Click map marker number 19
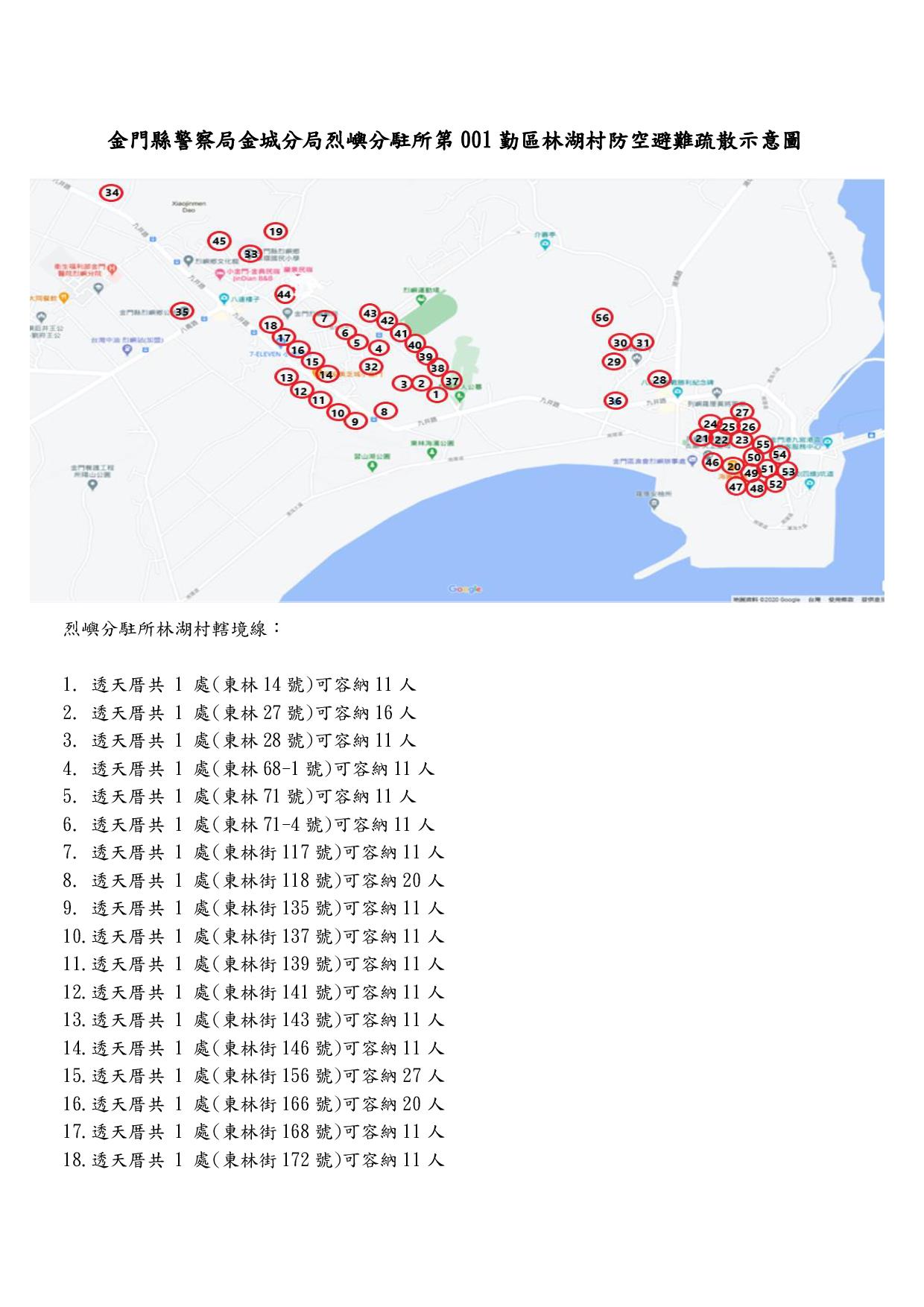The width and height of the screenshot is (924, 1307). coord(276,231)
